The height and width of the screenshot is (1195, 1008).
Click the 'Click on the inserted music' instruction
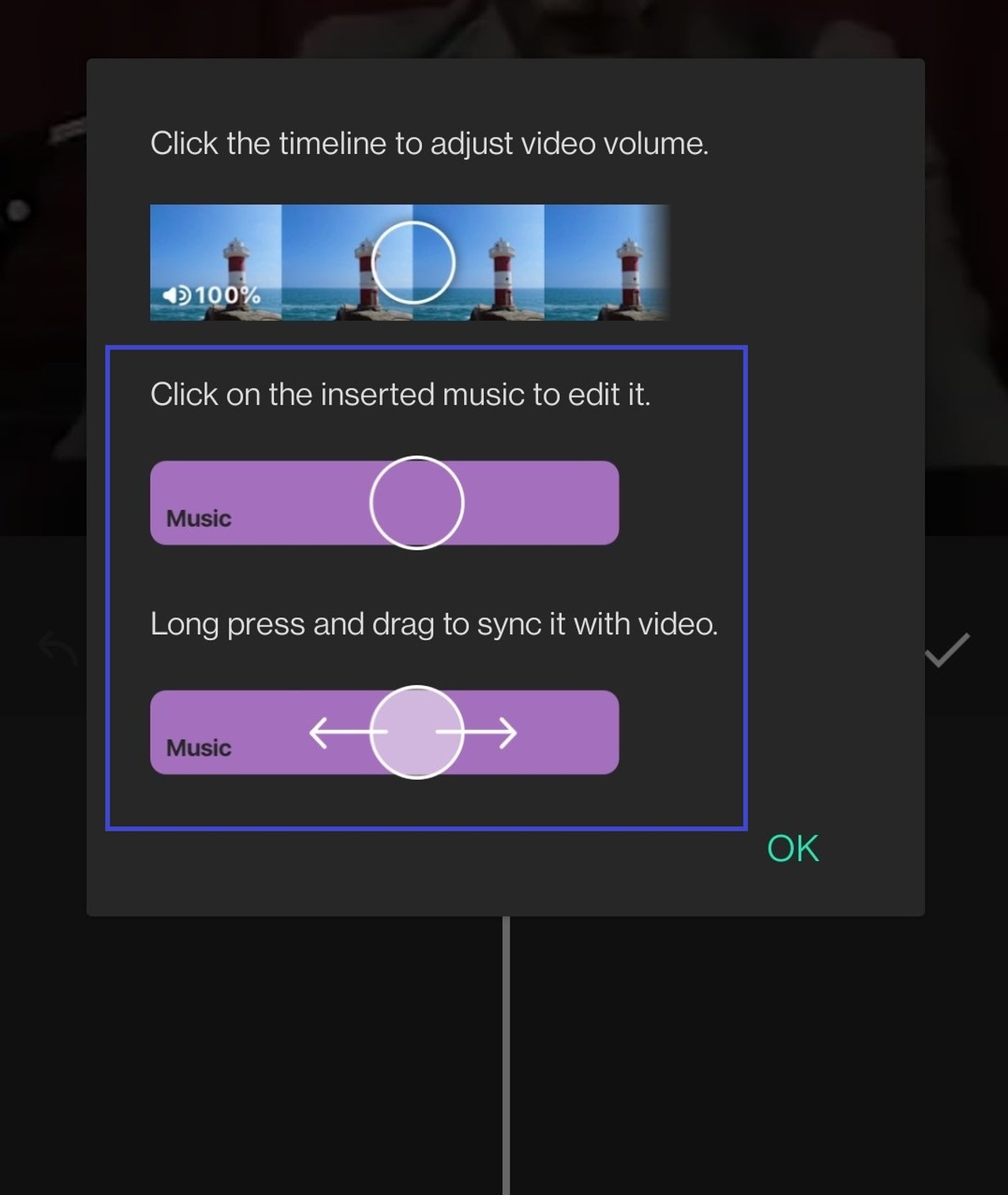tap(400, 394)
